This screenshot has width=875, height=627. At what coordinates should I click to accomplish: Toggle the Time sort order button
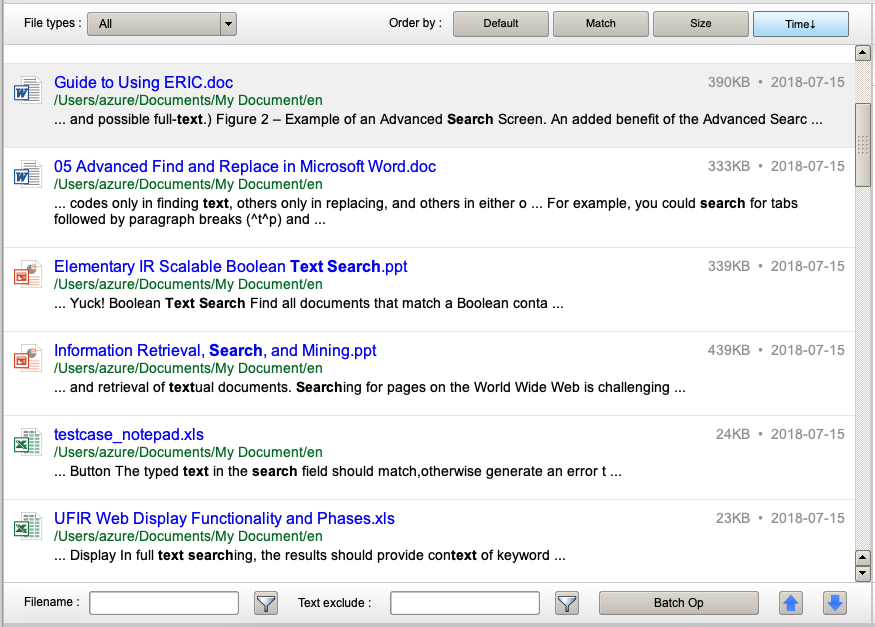[800, 24]
